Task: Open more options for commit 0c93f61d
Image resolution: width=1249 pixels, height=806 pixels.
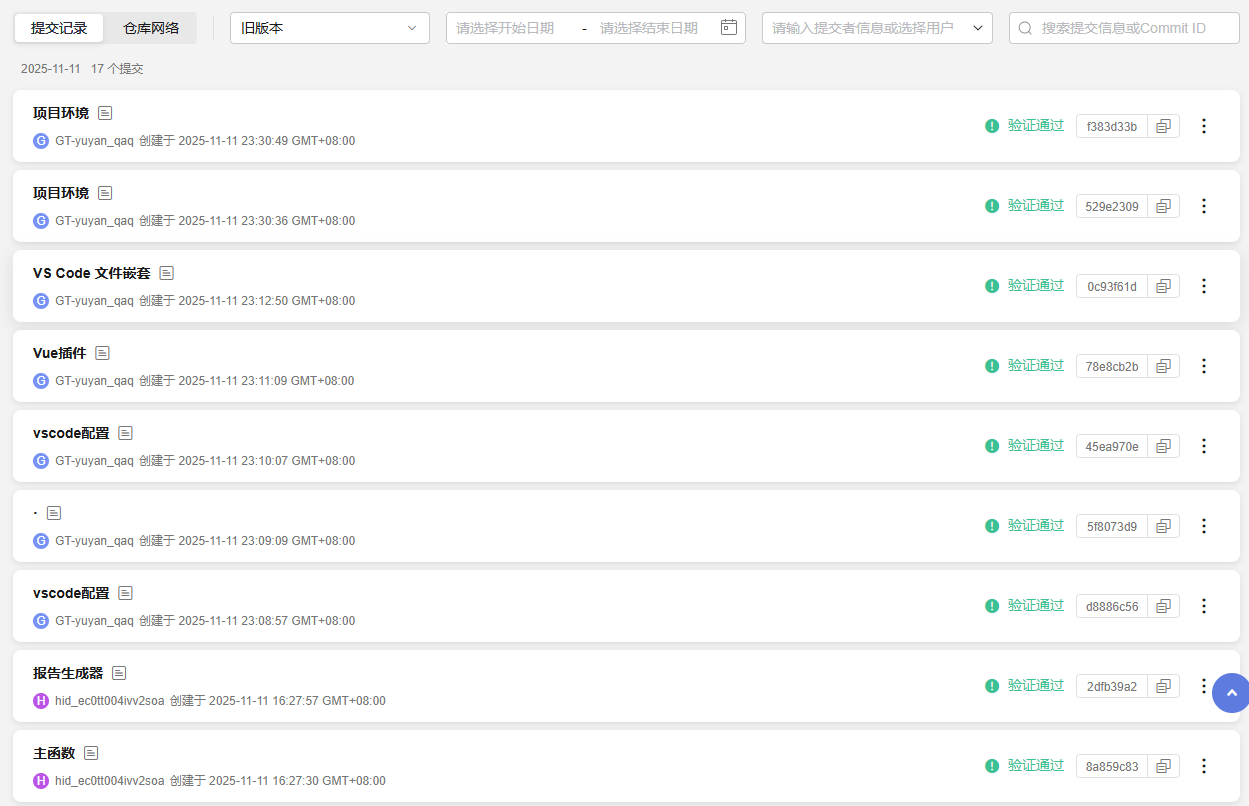Action: tap(1204, 286)
